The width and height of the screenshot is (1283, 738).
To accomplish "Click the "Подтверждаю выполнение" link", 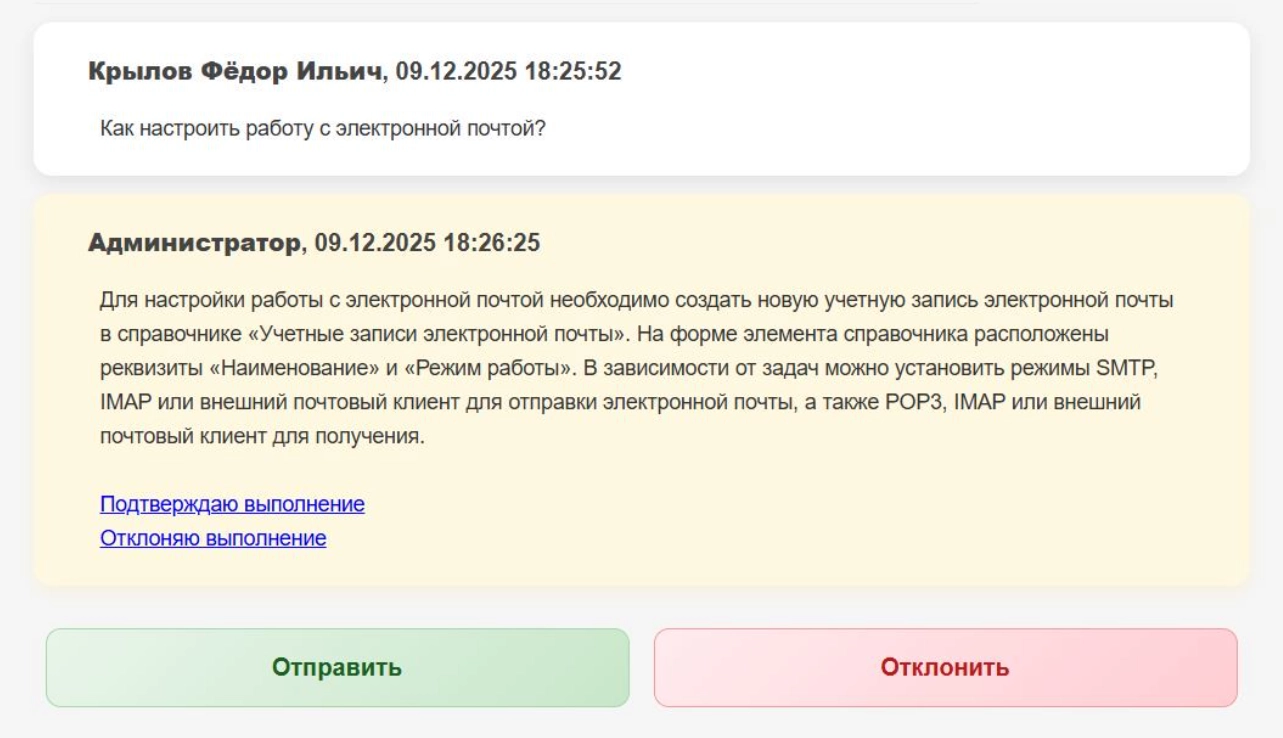I will 232,504.
